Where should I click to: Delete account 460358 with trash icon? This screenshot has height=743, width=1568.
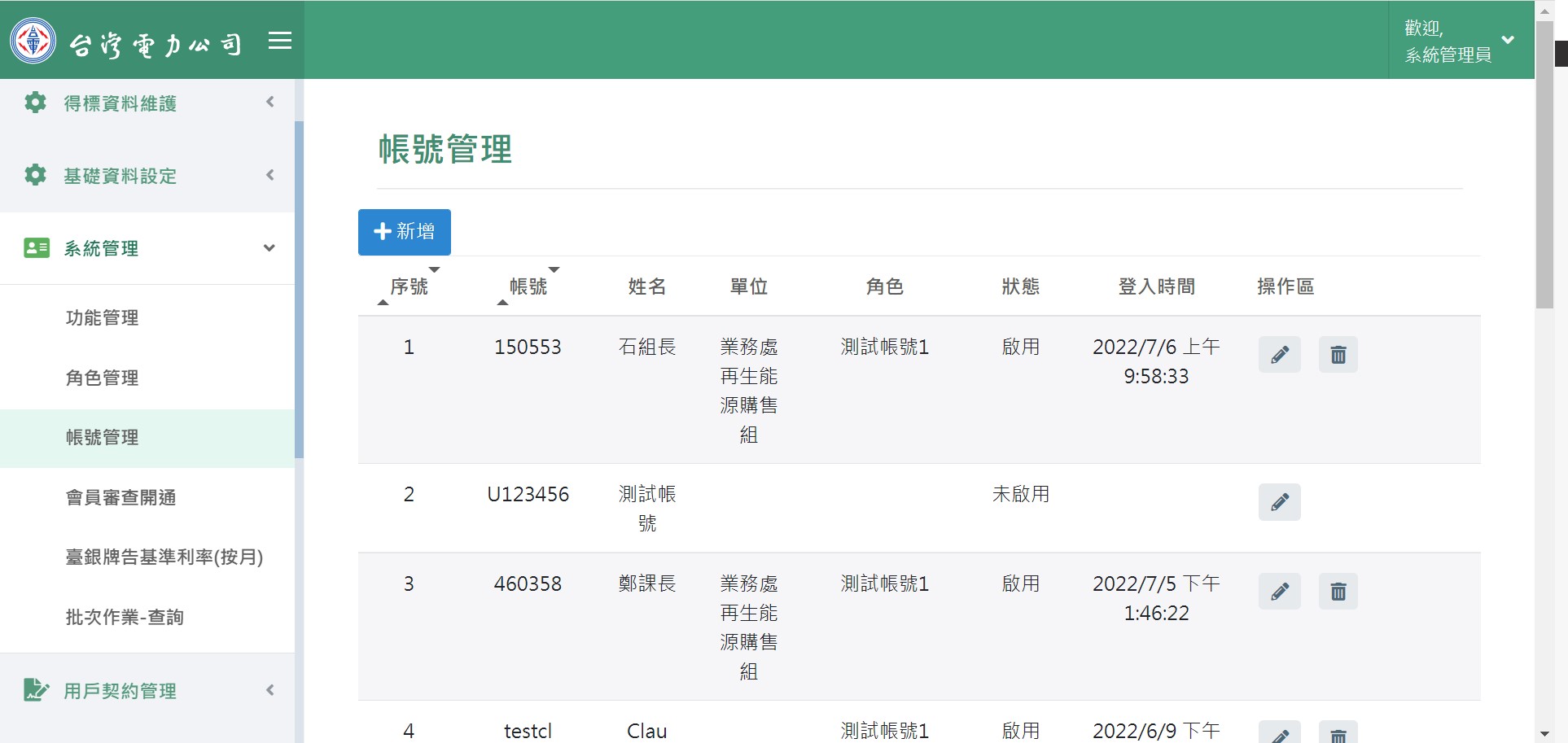(x=1338, y=592)
